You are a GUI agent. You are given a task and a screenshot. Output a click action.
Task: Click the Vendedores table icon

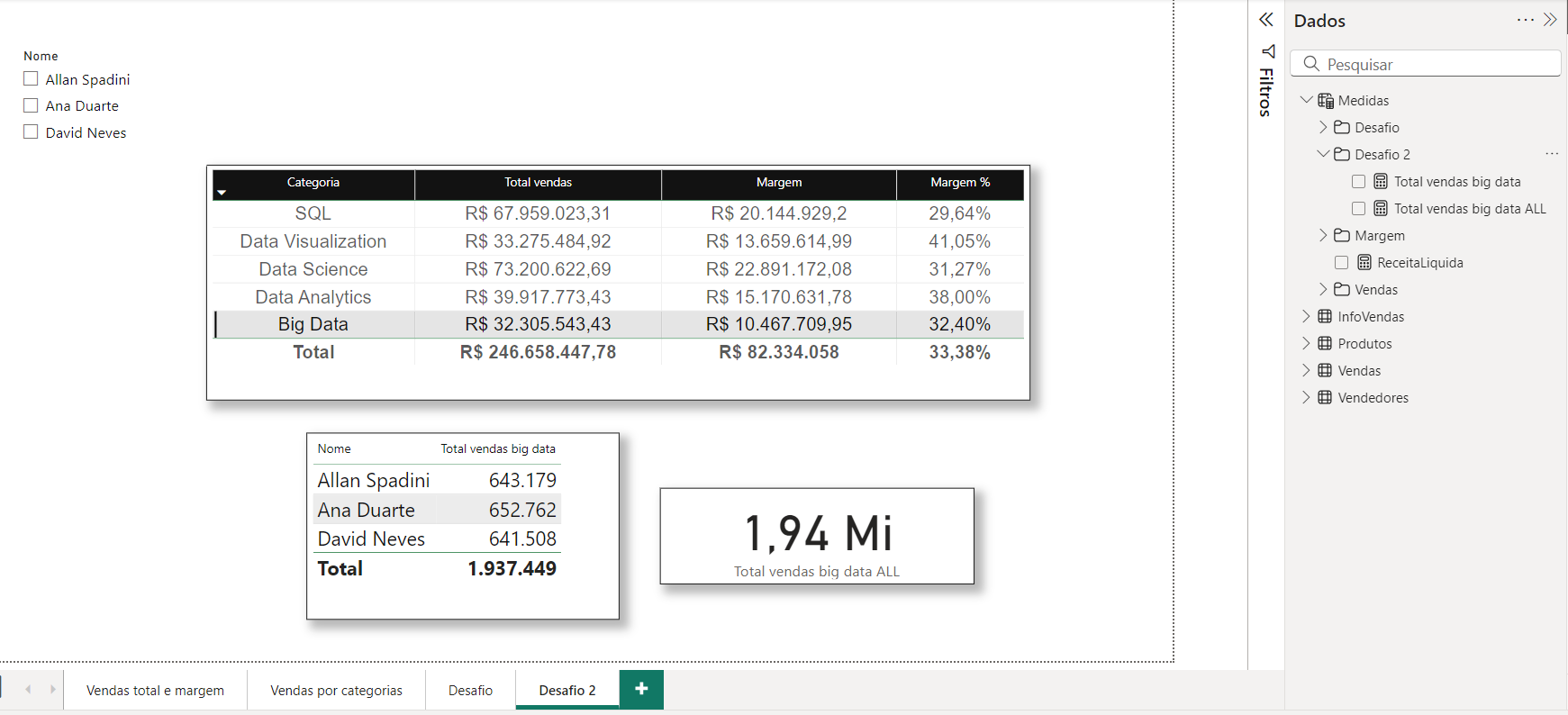click(x=1325, y=397)
